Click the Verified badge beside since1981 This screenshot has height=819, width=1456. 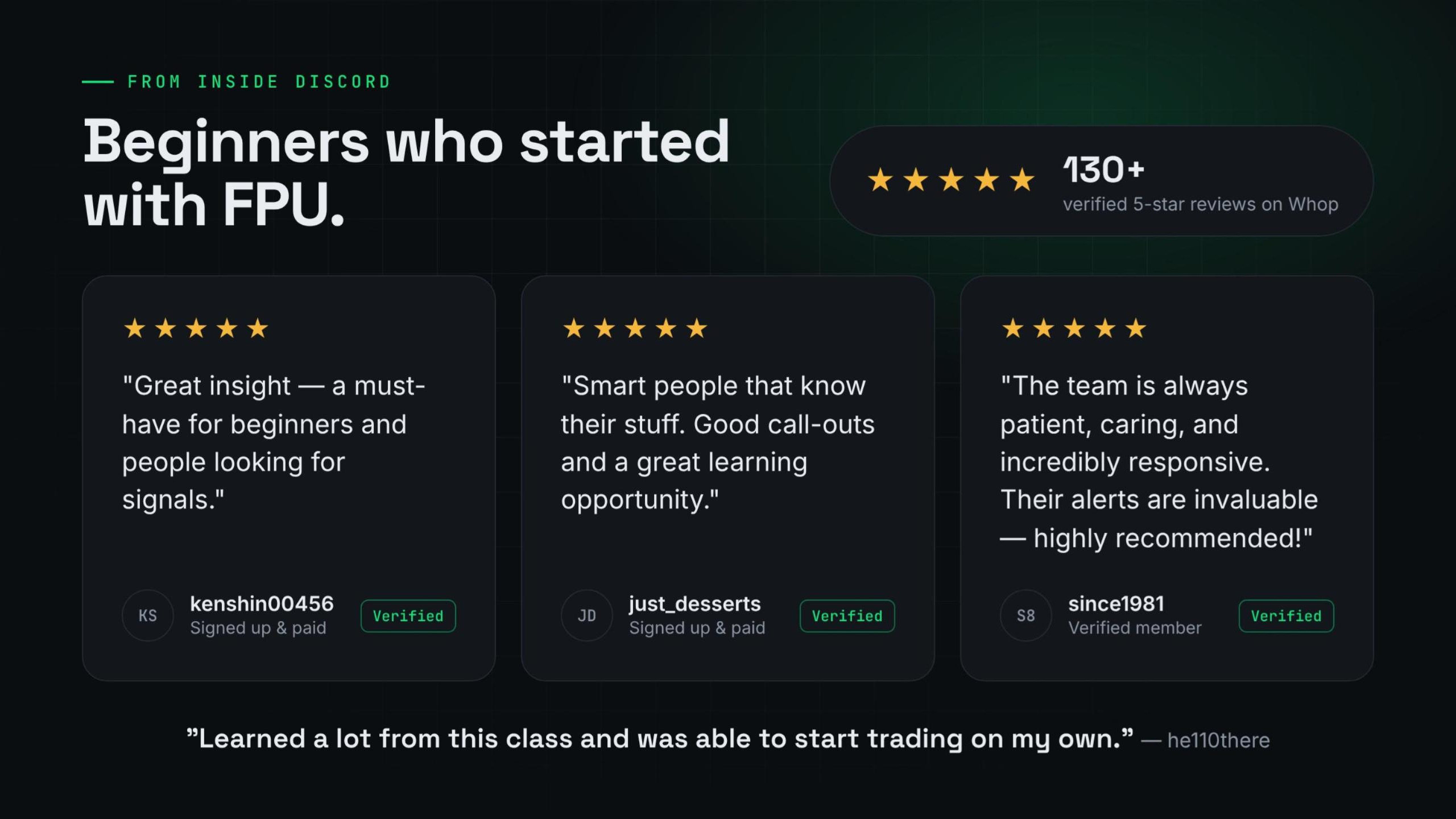[1287, 616]
